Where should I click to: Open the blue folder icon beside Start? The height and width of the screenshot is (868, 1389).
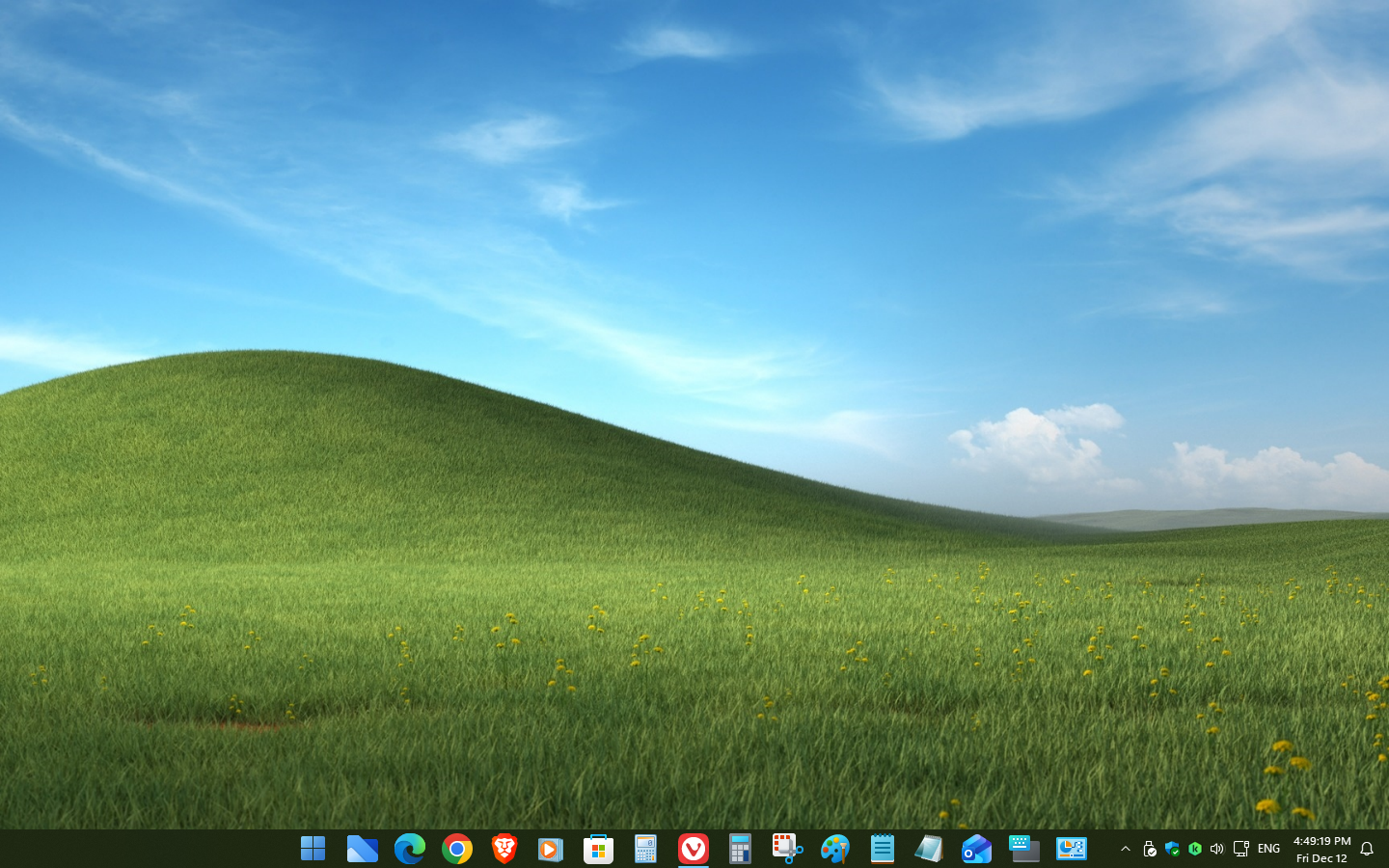pyautogui.click(x=362, y=849)
